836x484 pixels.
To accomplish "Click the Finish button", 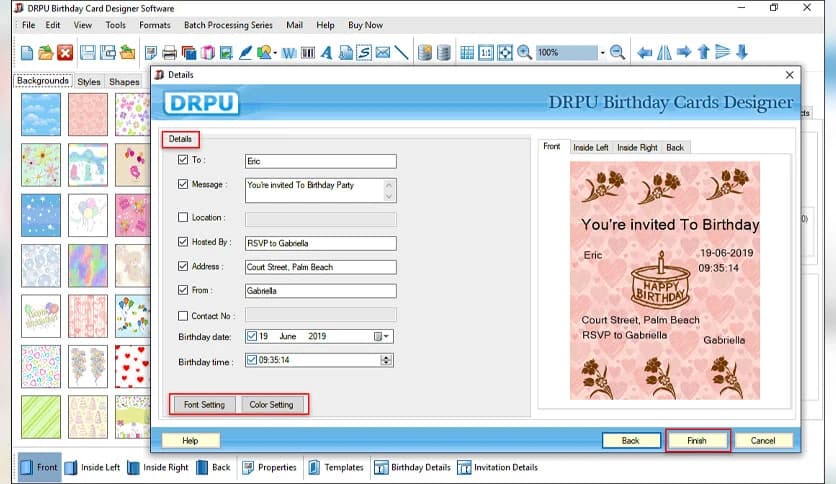I will click(x=697, y=441).
